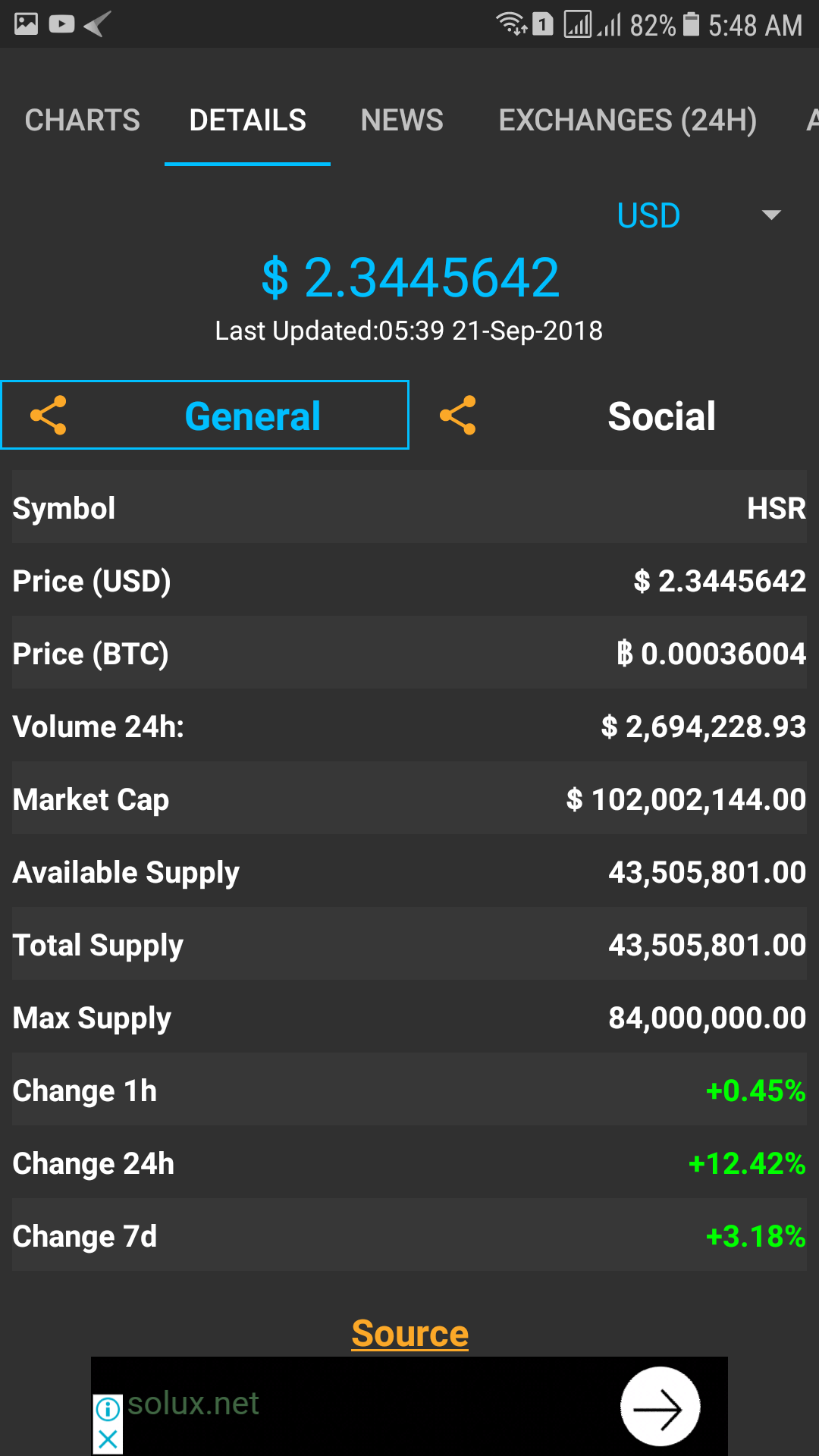Tap the solux.net ad text
The height and width of the screenshot is (1456, 819).
193,1404
